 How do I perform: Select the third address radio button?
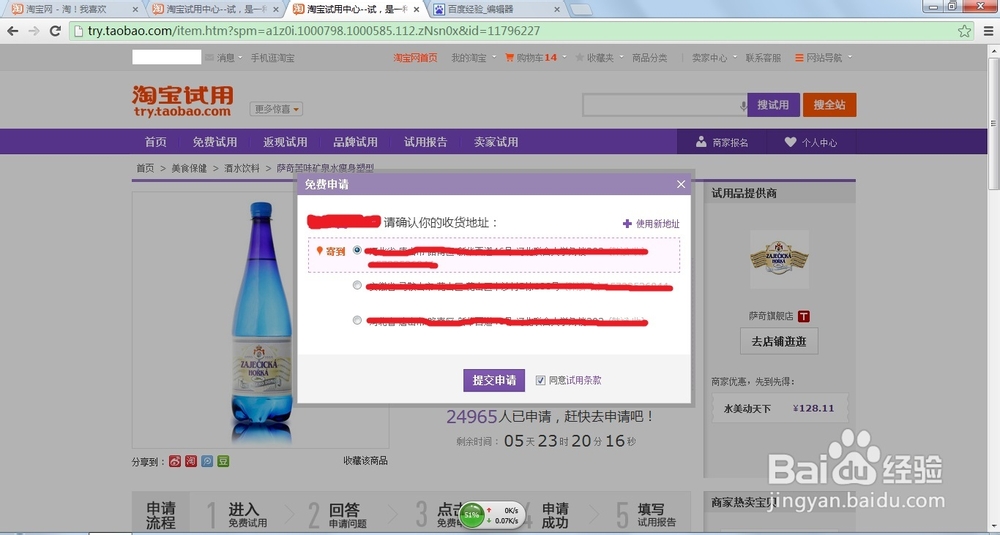click(357, 320)
